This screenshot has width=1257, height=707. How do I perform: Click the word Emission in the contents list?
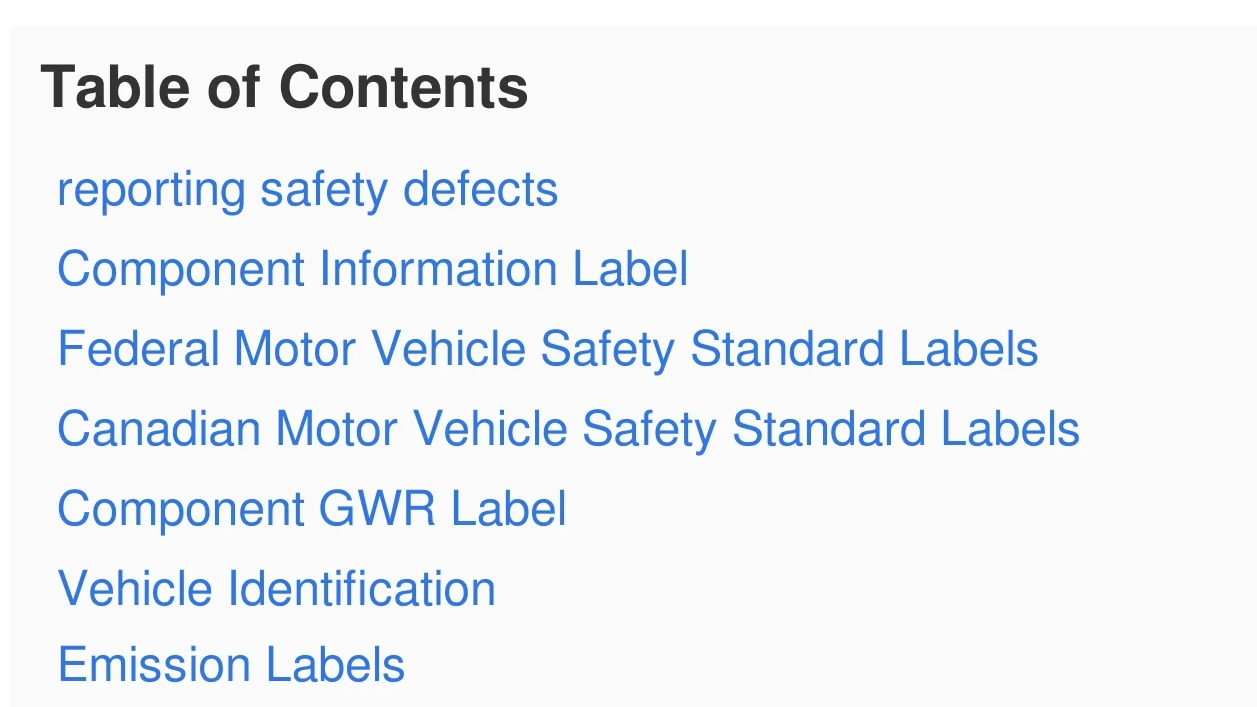(142, 665)
